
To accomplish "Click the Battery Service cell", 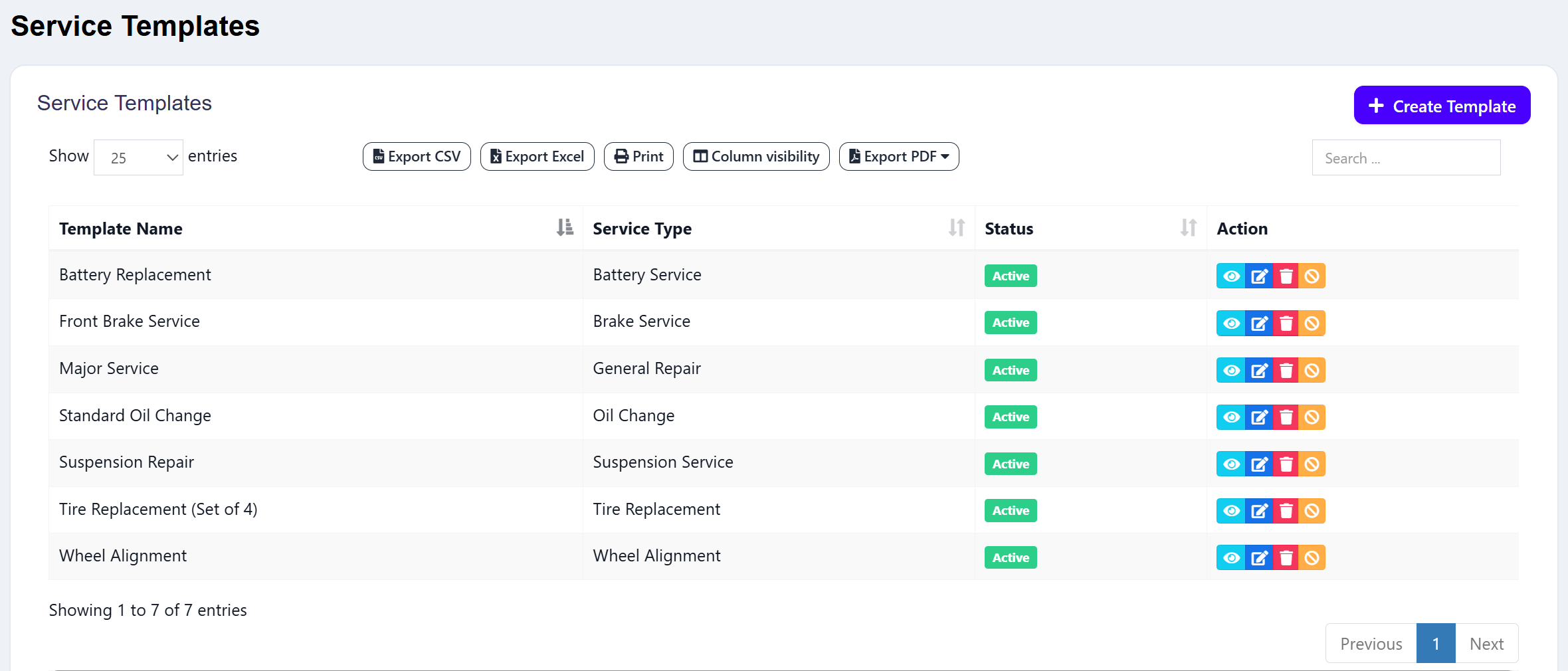I will click(x=779, y=275).
